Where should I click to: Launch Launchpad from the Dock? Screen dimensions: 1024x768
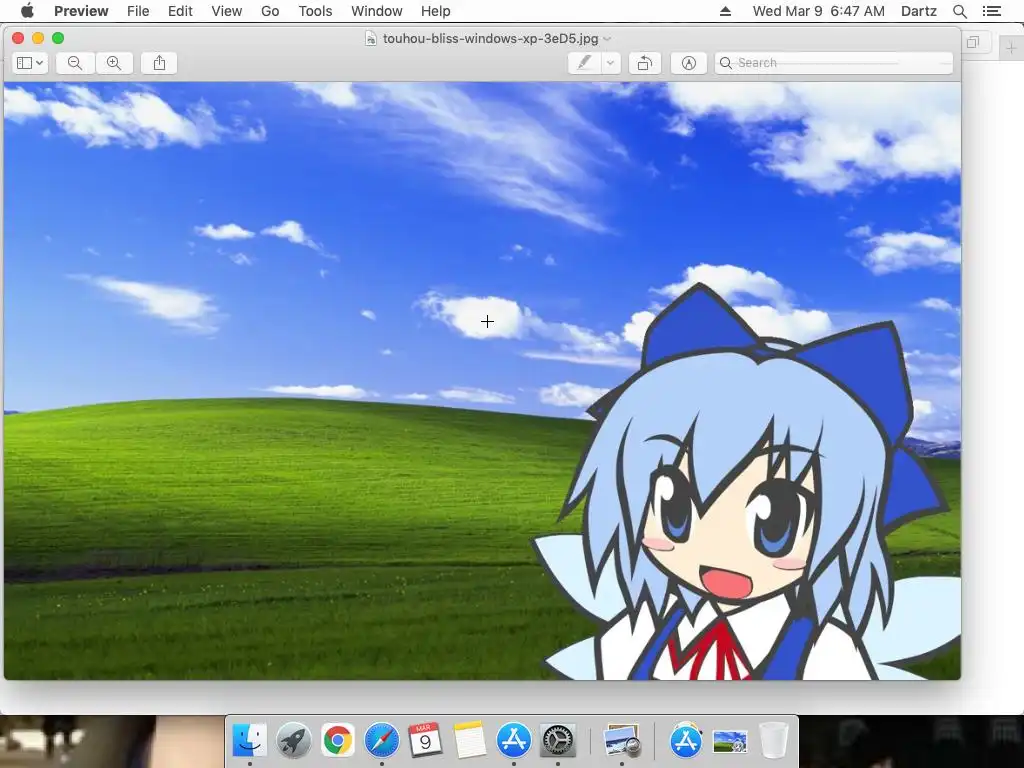click(293, 740)
